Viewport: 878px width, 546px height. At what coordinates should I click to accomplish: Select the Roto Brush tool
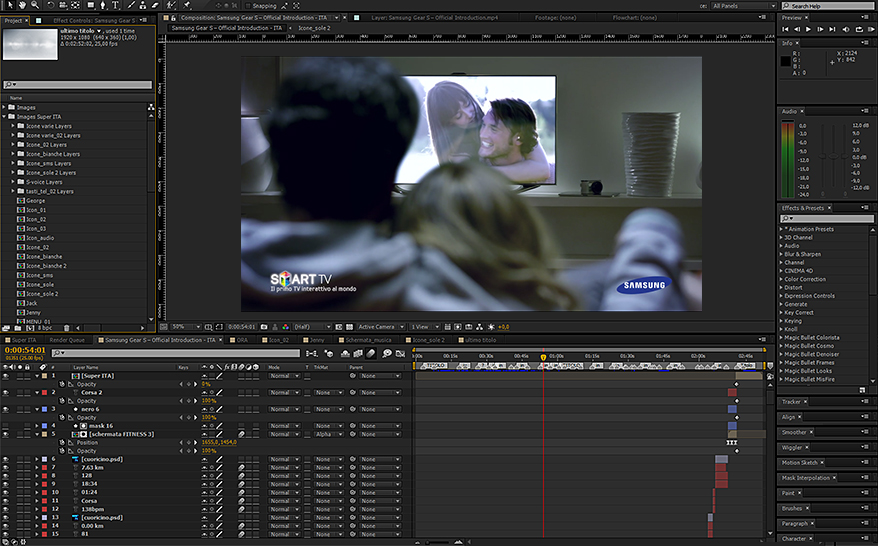click(171, 5)
